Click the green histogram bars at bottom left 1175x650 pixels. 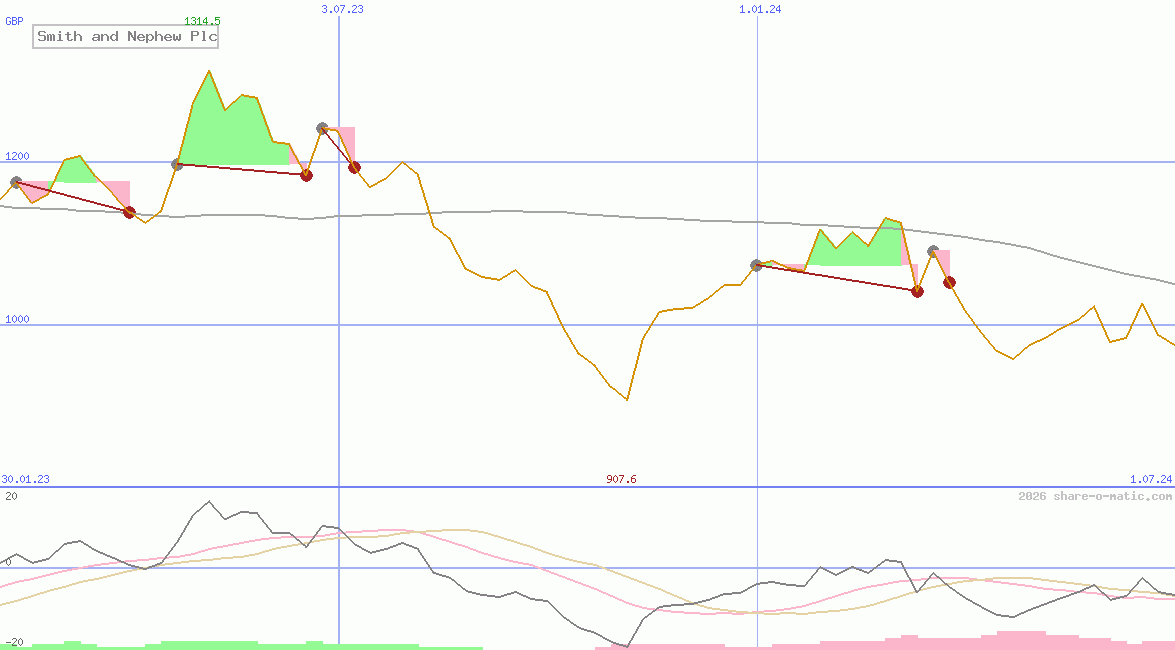[x=200, y=643]
